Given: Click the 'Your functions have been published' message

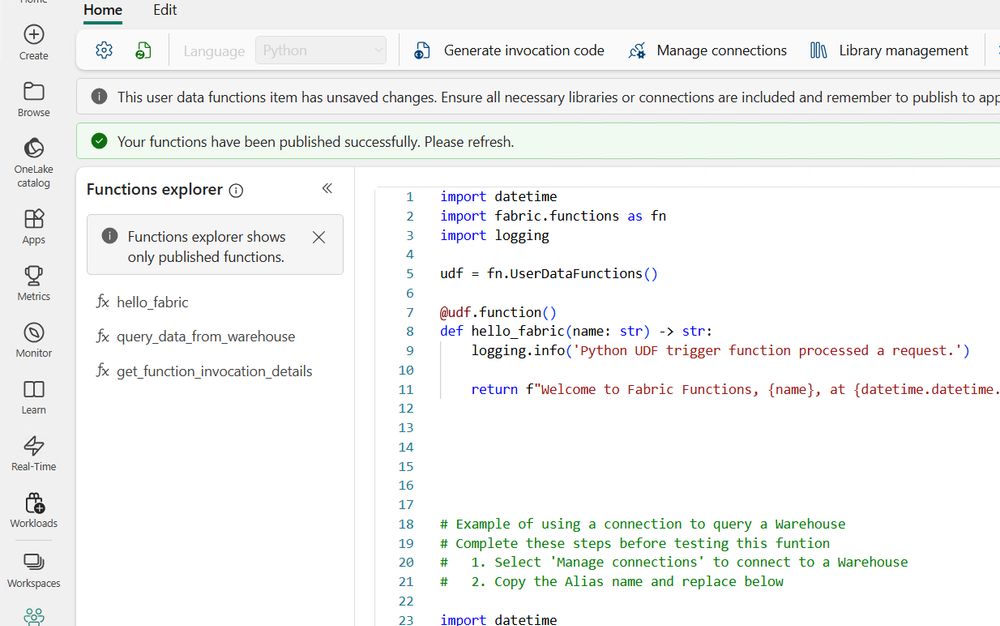Looking at the screenshot, I should coord(316,142).
